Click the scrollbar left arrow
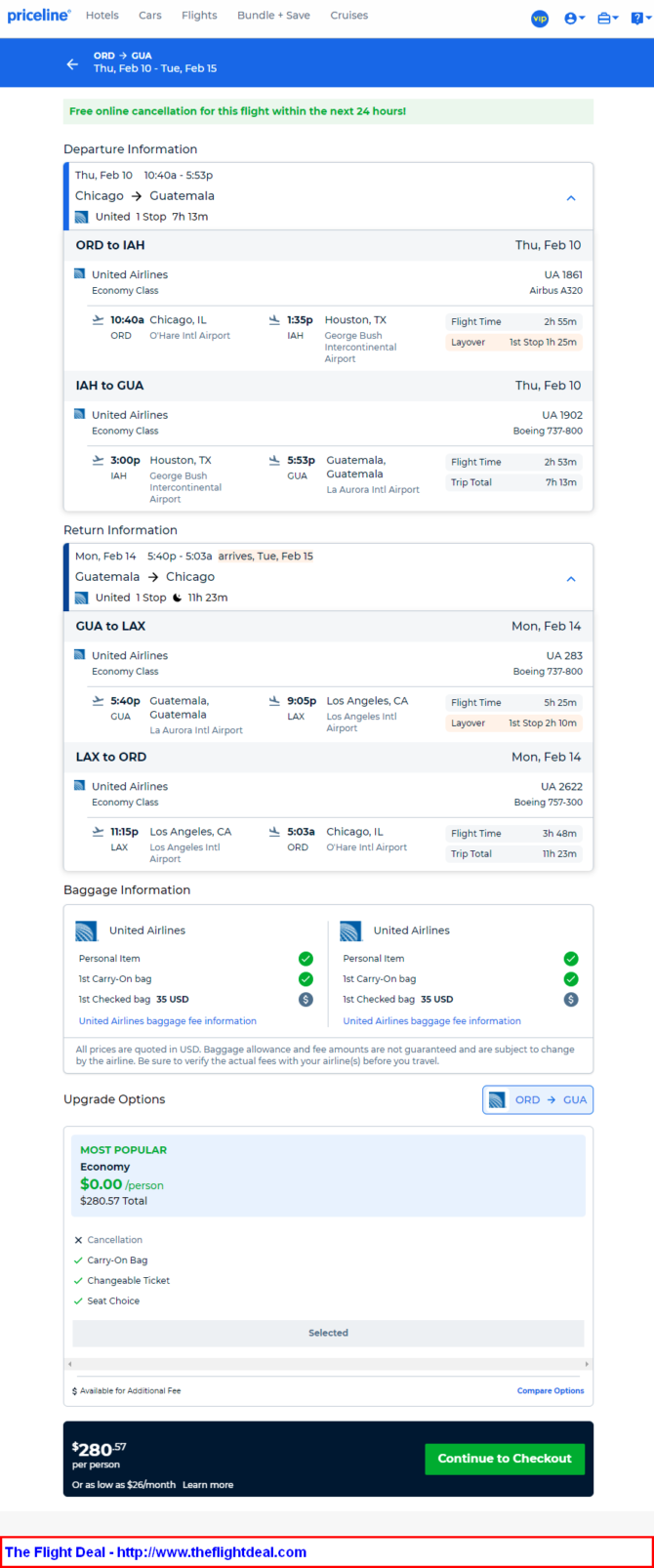This screenshot has width=654, height=1568. [x=69, y=1364]
